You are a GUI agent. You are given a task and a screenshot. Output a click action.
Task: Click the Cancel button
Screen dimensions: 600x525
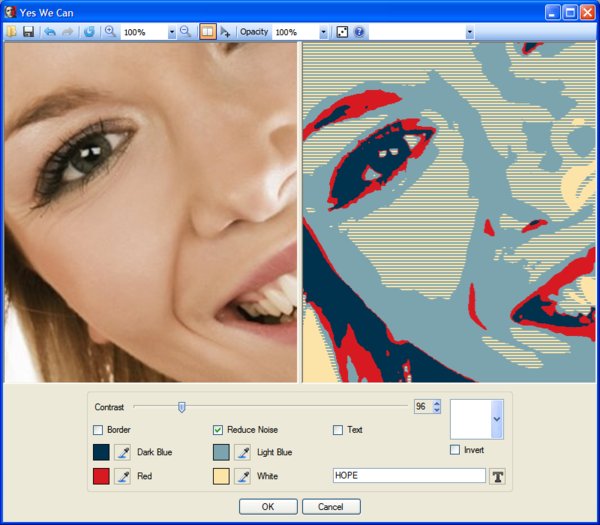pos(330,507)
